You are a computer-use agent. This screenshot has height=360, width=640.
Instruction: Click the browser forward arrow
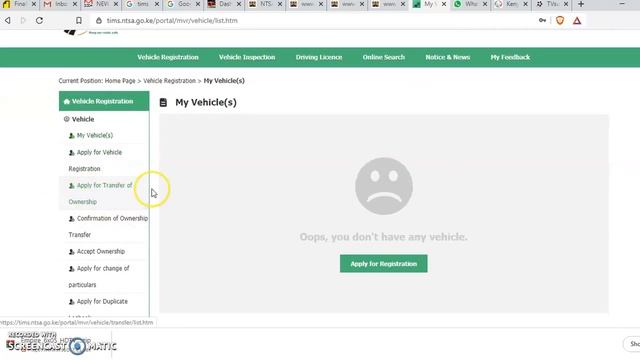coord(23,20)
